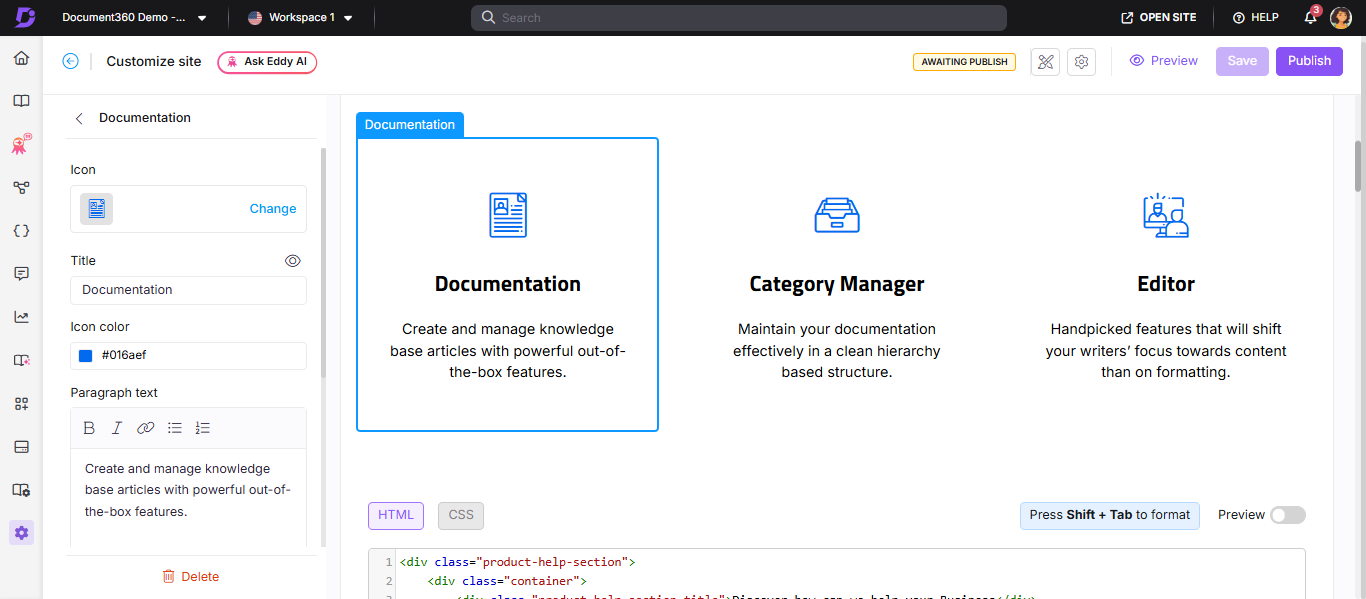This screenshot has height=599, width=1366.
Task: Click the Document360 logo icon
Action: 24,17
